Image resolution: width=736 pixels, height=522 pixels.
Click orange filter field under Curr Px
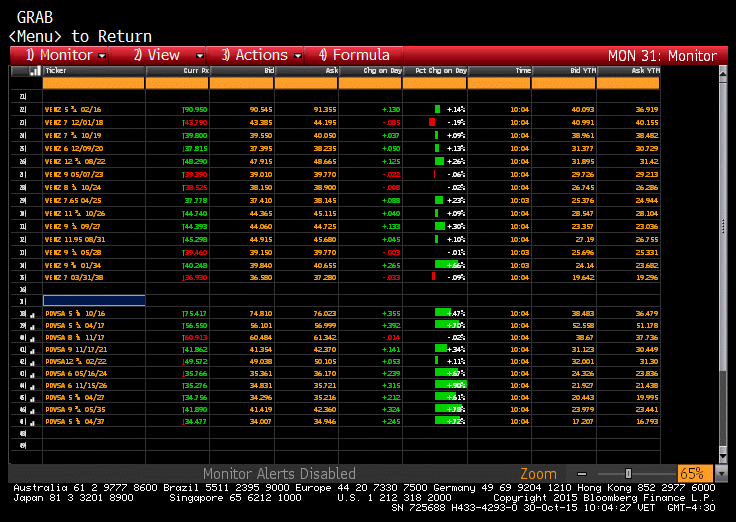tap(177, 84)
